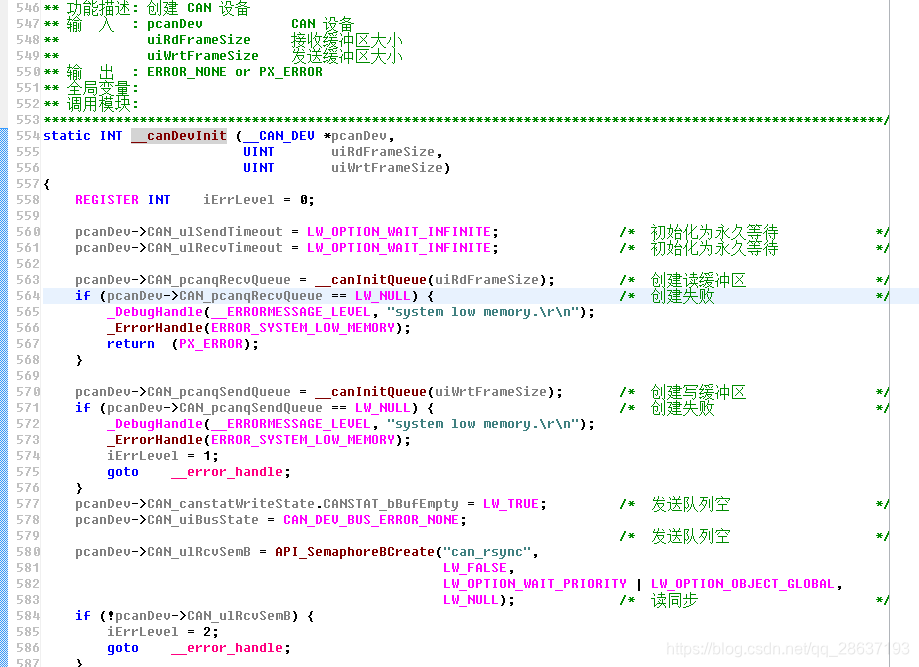919x667 pixels.
Task: Click the uiWrtFrameSize parameter on line 556
Action: pyautogui.click(x=387, y=168)
